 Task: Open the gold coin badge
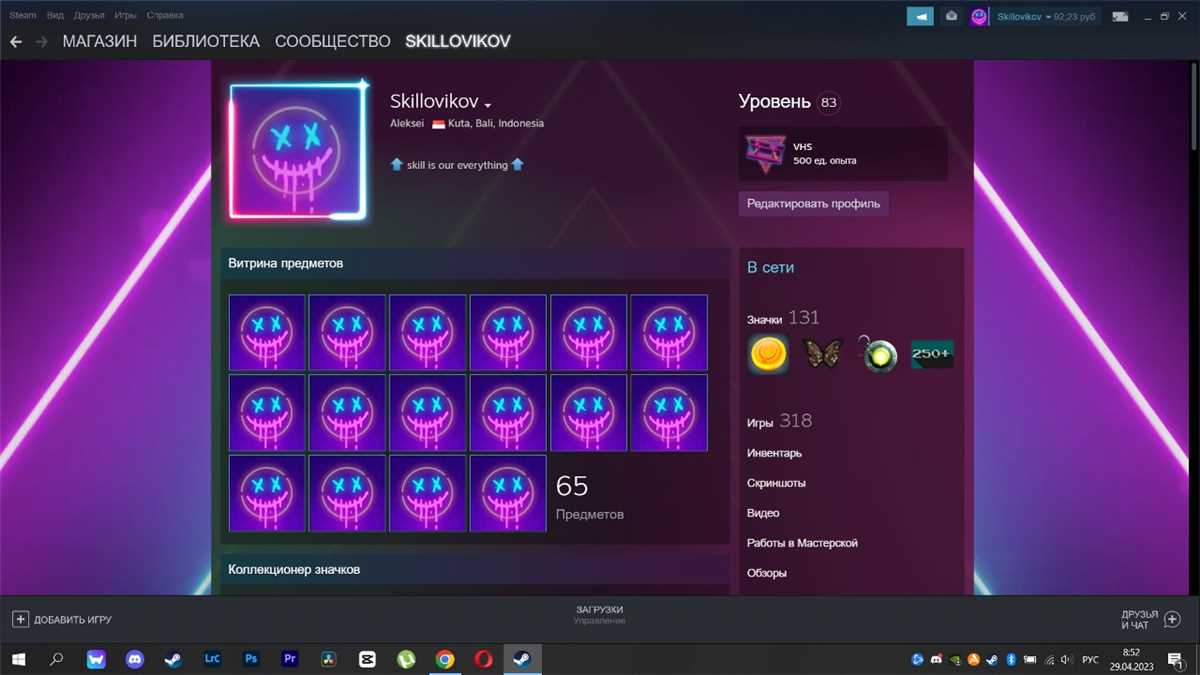767,354
